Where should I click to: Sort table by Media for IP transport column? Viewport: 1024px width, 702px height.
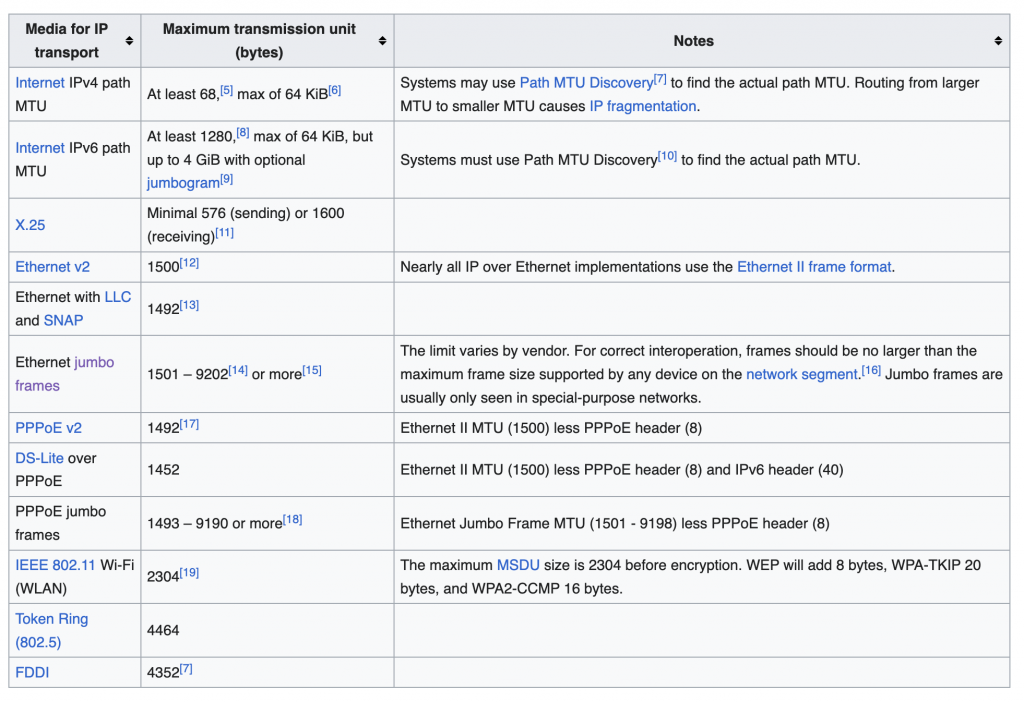tap(129, 41)
